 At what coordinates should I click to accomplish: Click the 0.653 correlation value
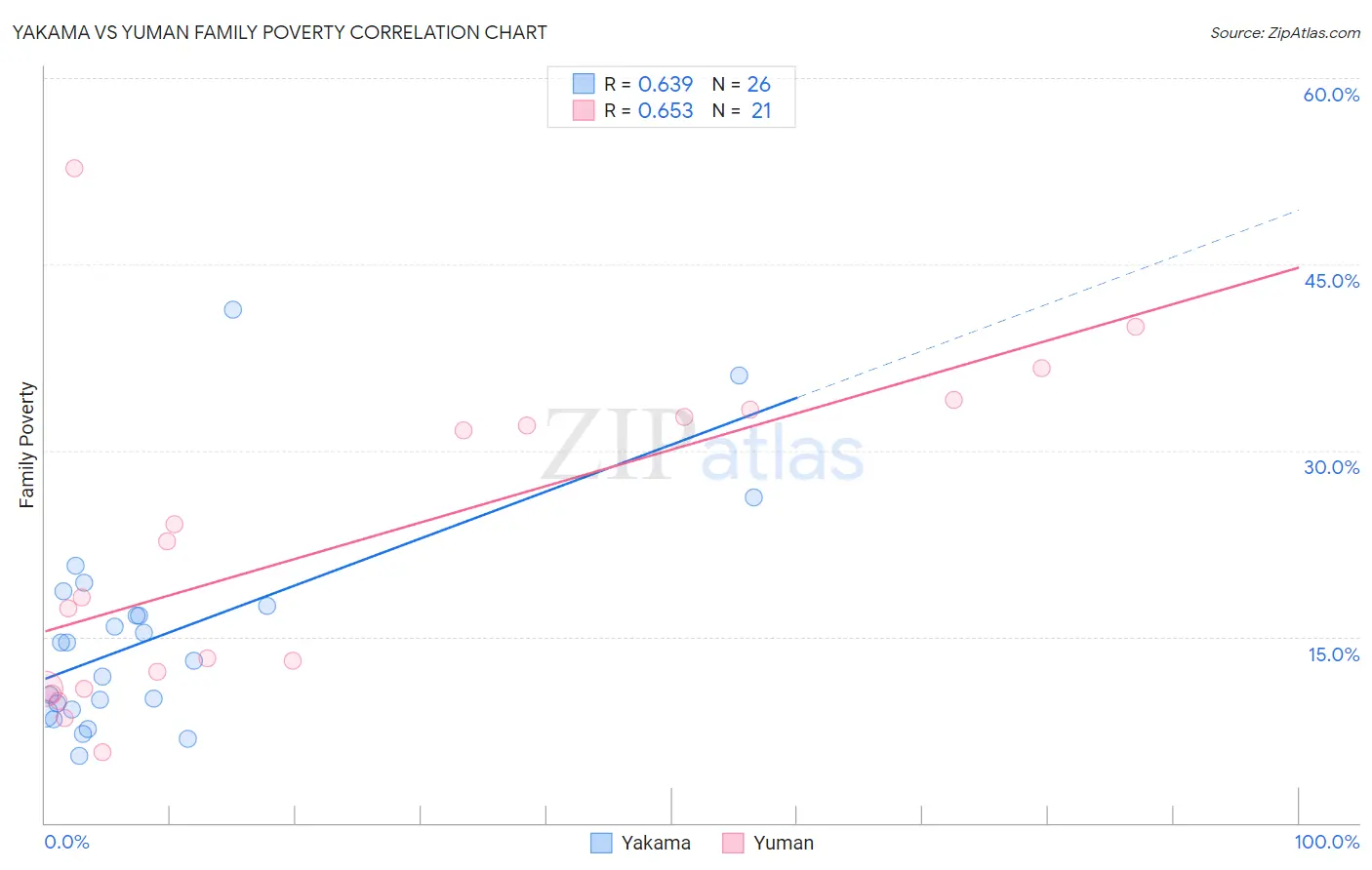pos(665,110)
